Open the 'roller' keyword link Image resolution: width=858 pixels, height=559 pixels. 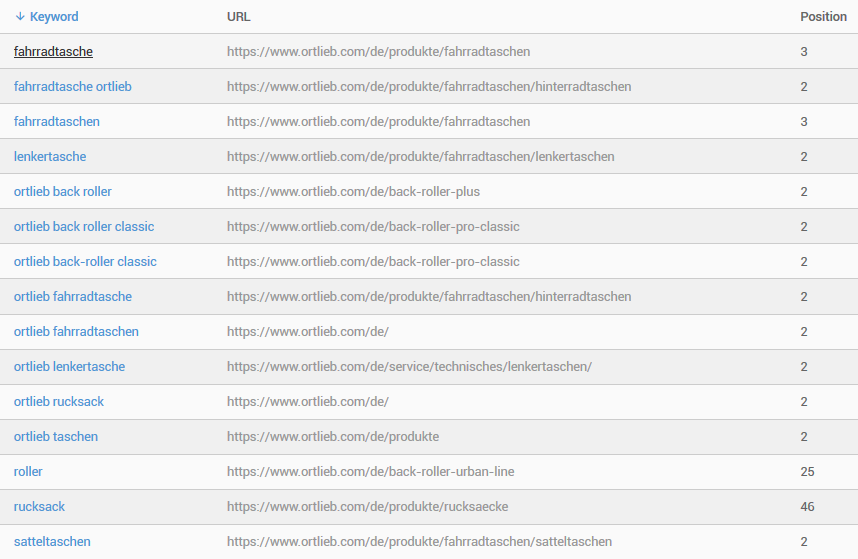tap(28, 471)
